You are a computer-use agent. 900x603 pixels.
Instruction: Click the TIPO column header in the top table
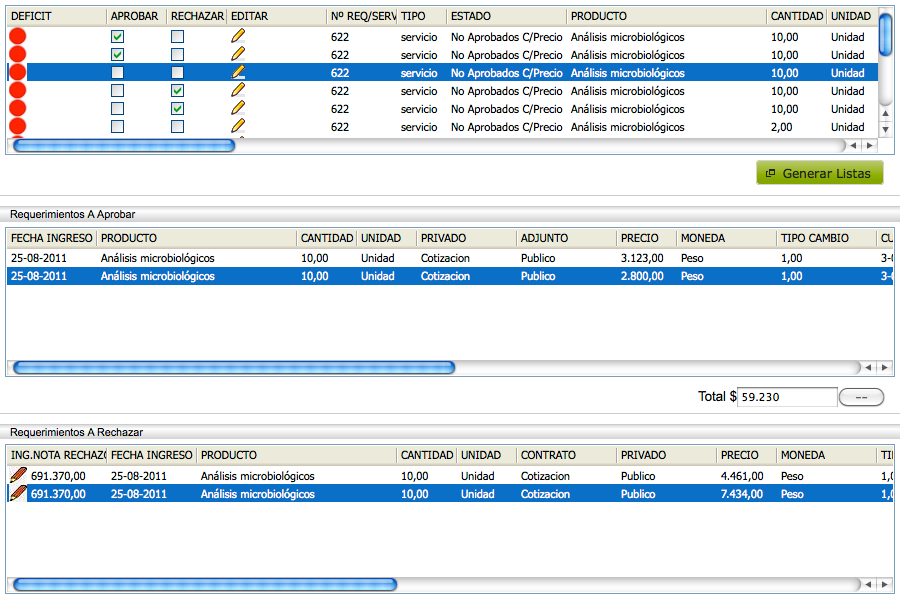(x=422, y=16)
